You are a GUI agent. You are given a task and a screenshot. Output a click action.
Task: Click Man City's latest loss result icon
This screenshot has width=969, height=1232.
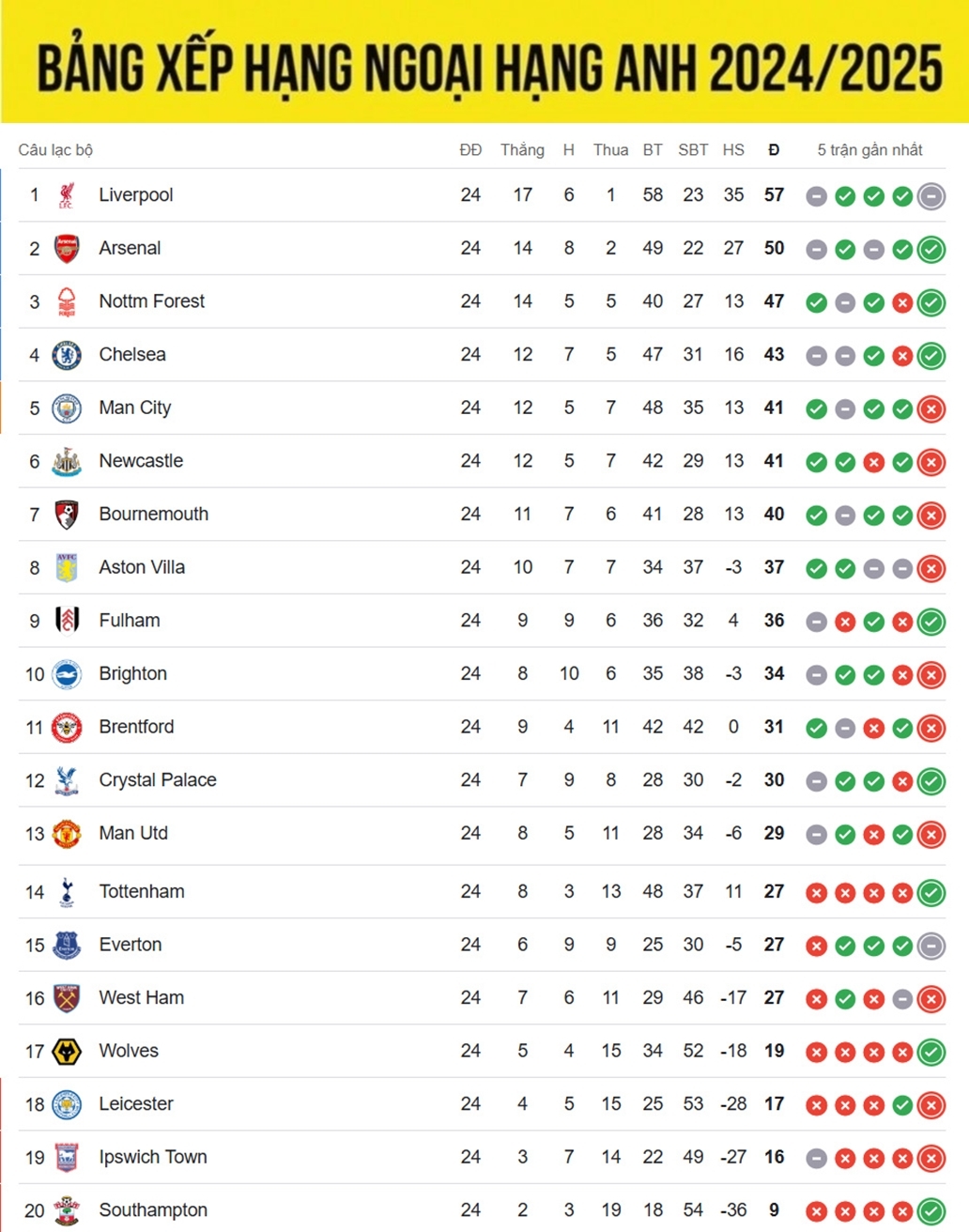pos(931,409)
